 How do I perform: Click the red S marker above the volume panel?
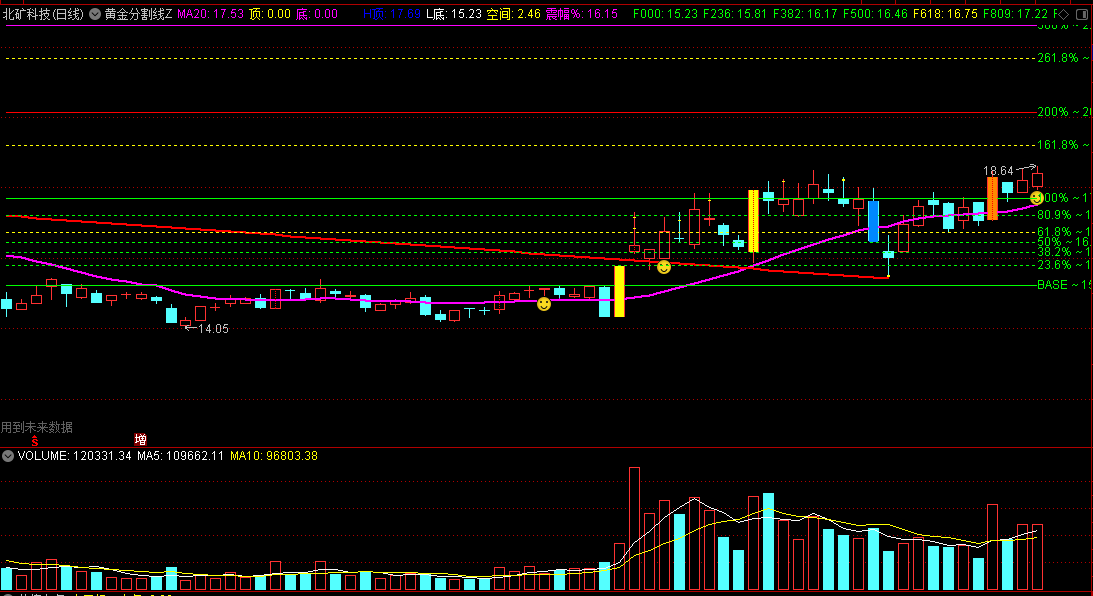point(35,442)
